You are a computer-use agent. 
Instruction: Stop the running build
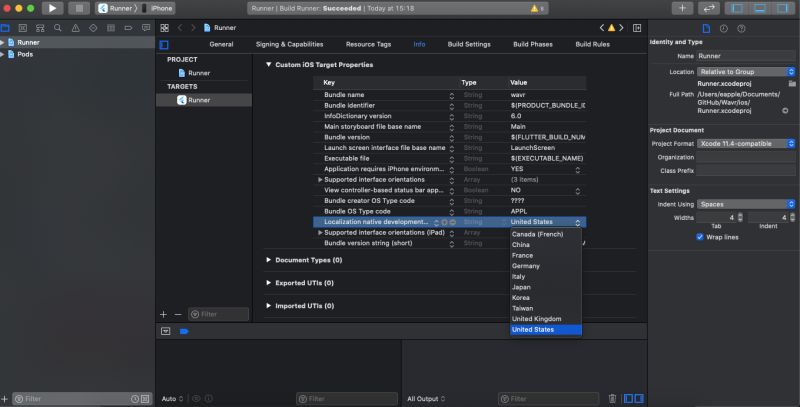tap(79, 8)
